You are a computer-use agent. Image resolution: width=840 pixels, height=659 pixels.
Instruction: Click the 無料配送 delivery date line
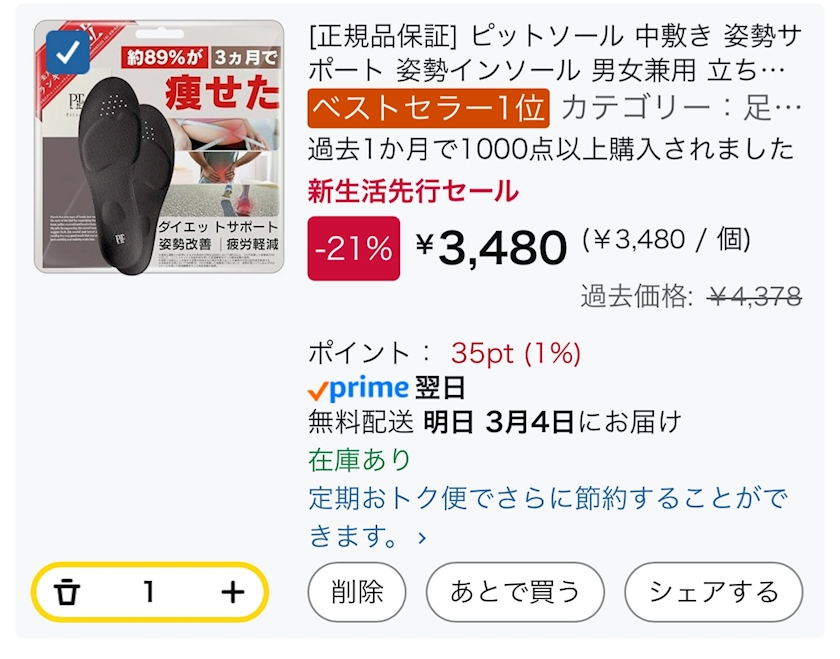point(495,422)
